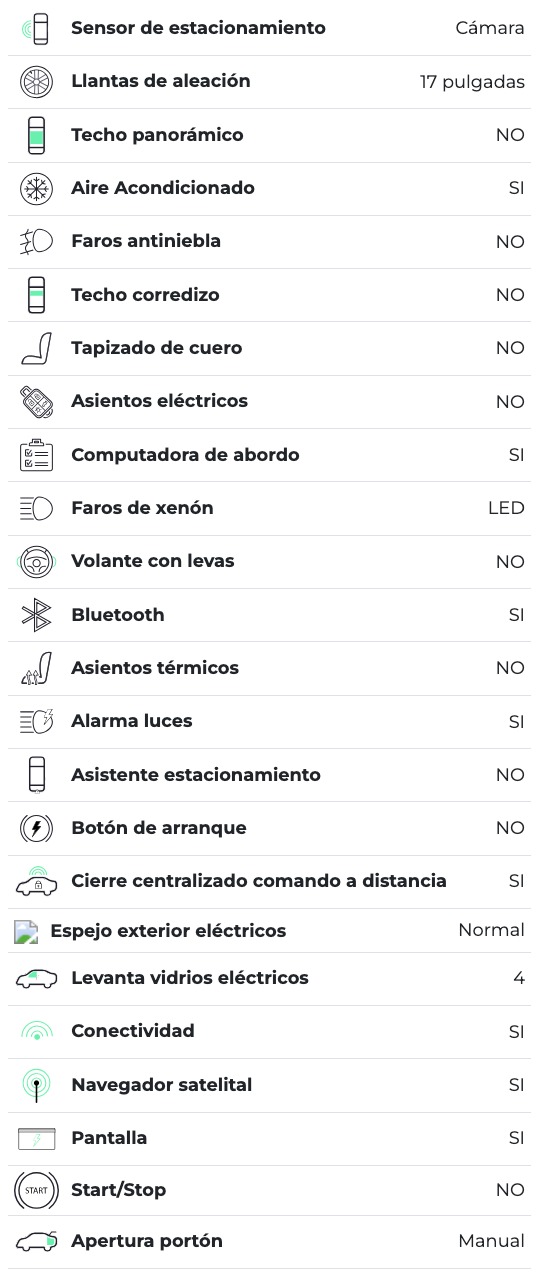Click the steering wheel paddles icon
546x1288 pixels.
click(36, 562)
